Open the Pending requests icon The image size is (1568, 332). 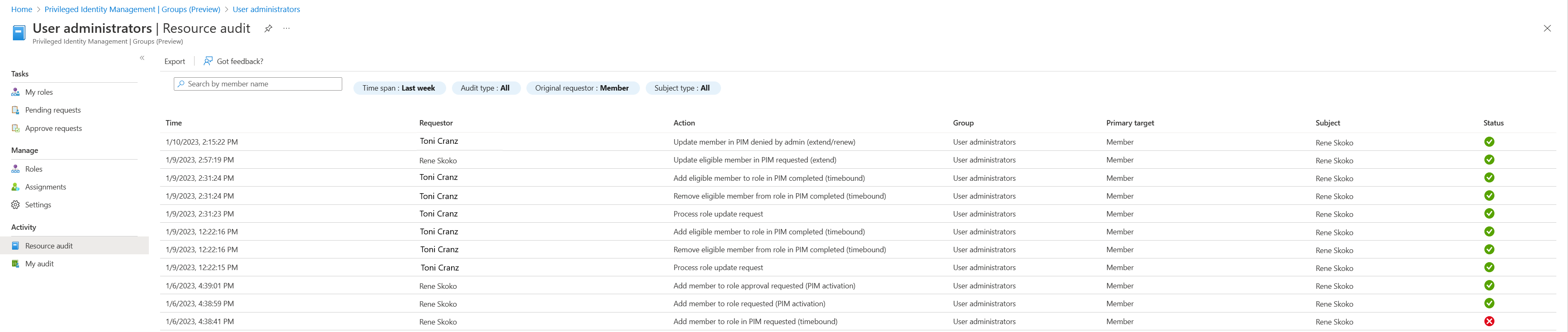[x=16, y=110]
